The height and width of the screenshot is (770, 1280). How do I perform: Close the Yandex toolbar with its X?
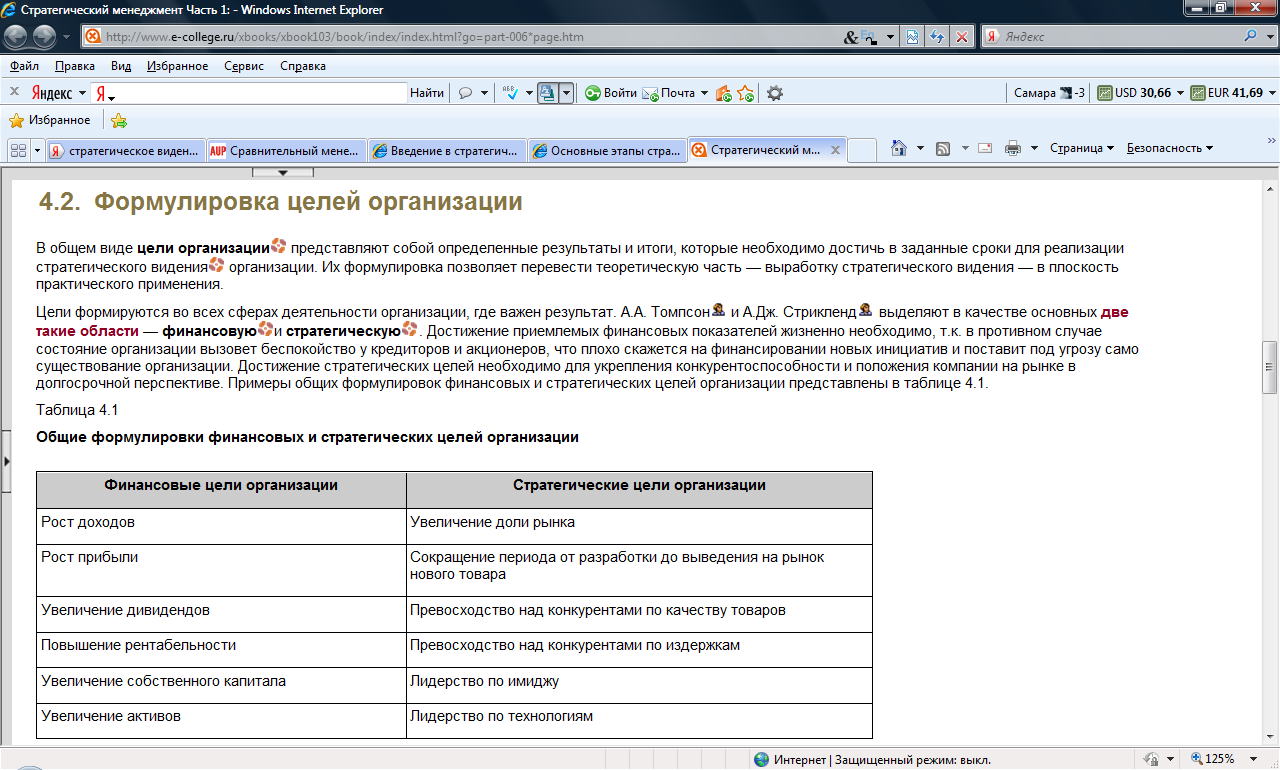click(x=14, y=92)
